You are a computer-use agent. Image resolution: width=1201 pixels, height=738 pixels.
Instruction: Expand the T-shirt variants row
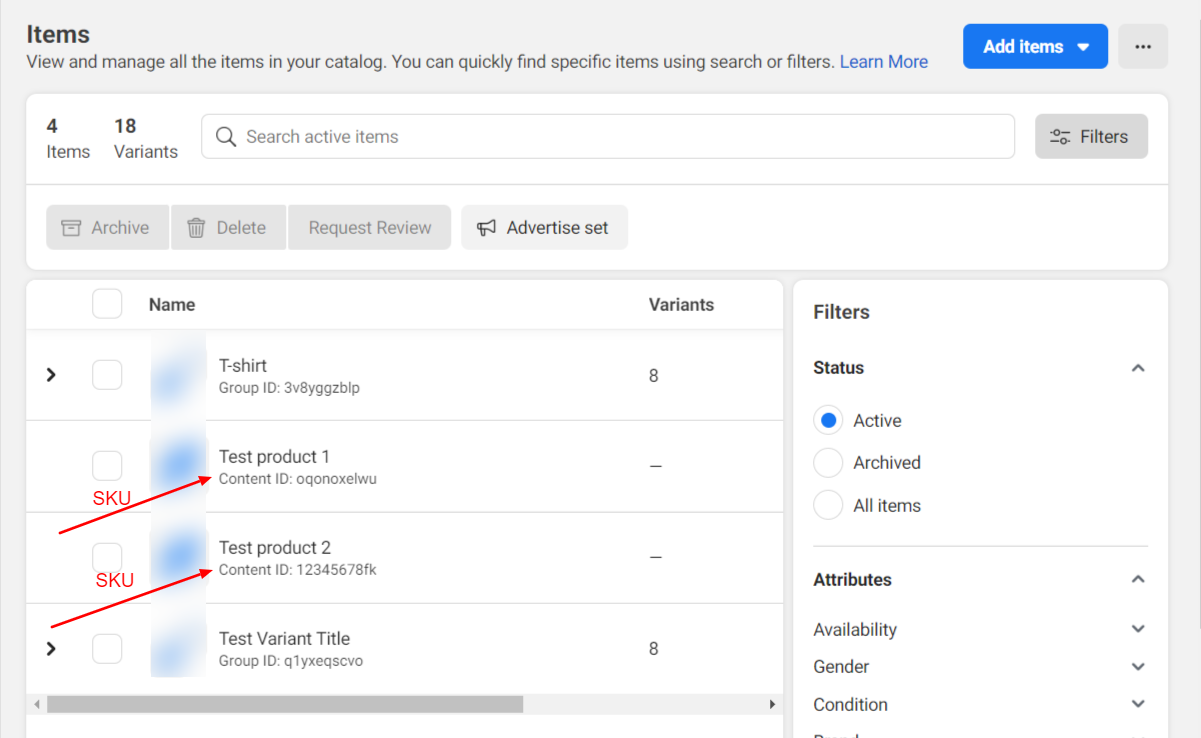tap(51, 375)
